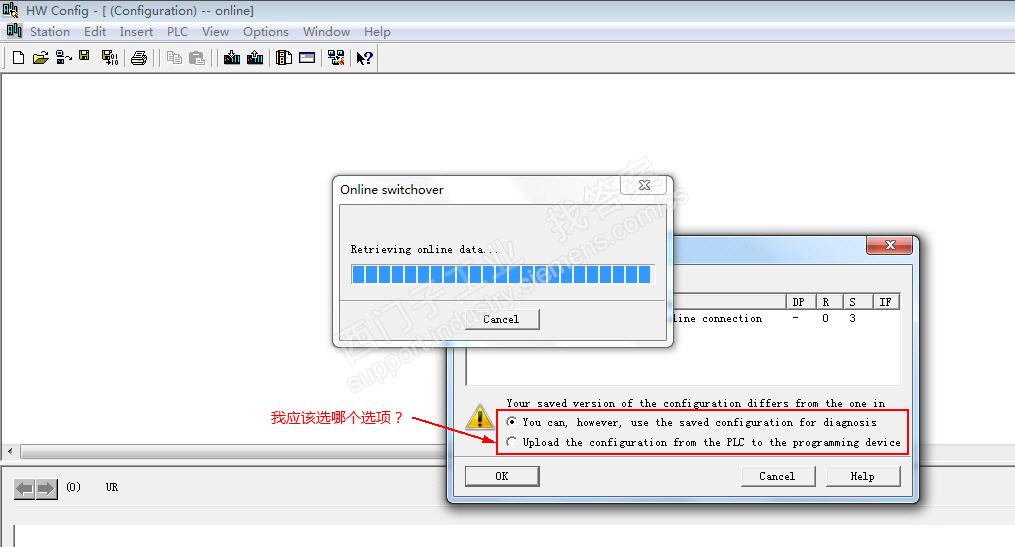Click the New station toolbar icon

click(x=18, y=58)
